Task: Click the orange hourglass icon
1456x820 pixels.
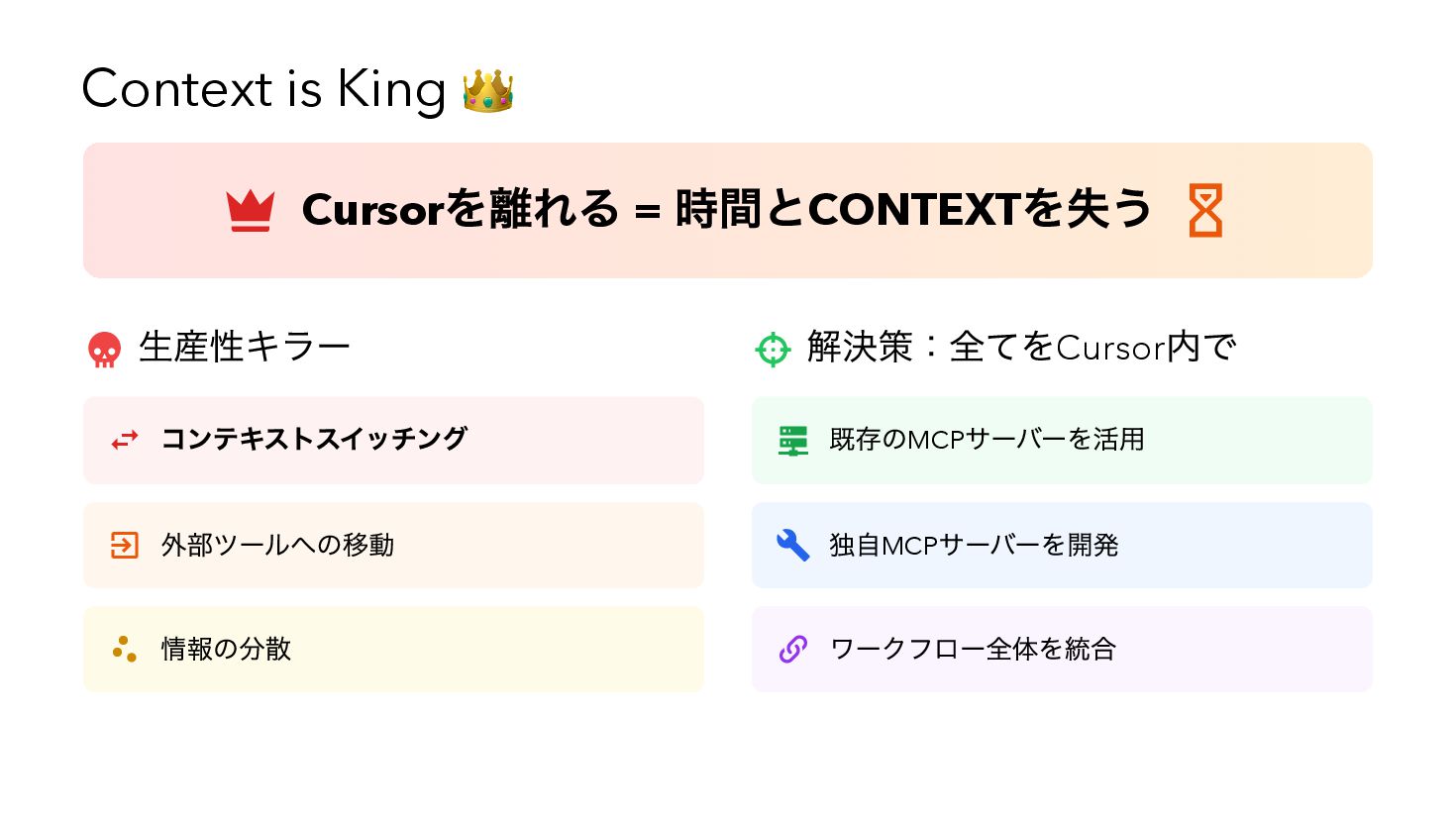Action: coord(1205,210)
